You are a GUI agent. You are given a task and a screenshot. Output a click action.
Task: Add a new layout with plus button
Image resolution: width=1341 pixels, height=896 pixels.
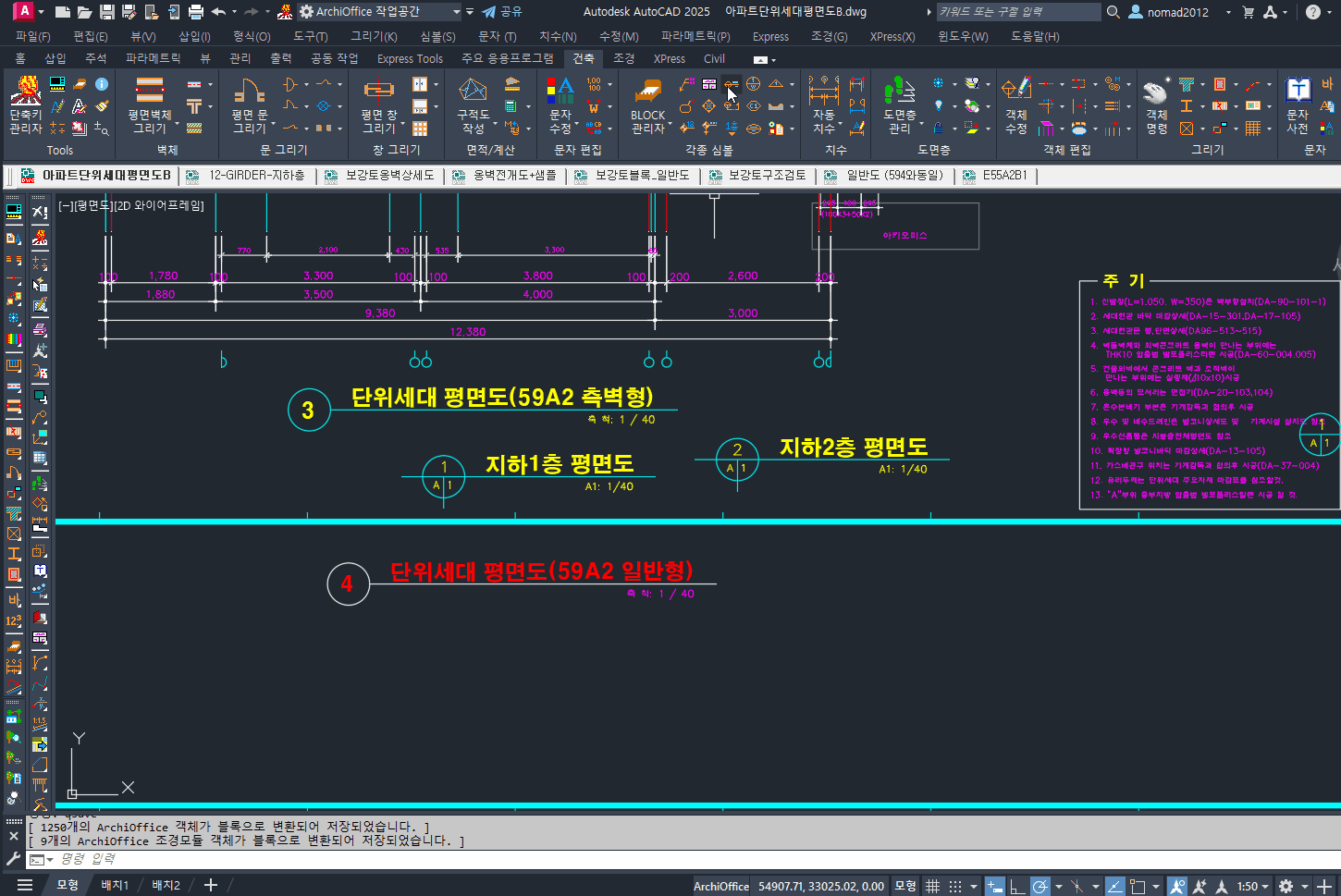point(211,885)
